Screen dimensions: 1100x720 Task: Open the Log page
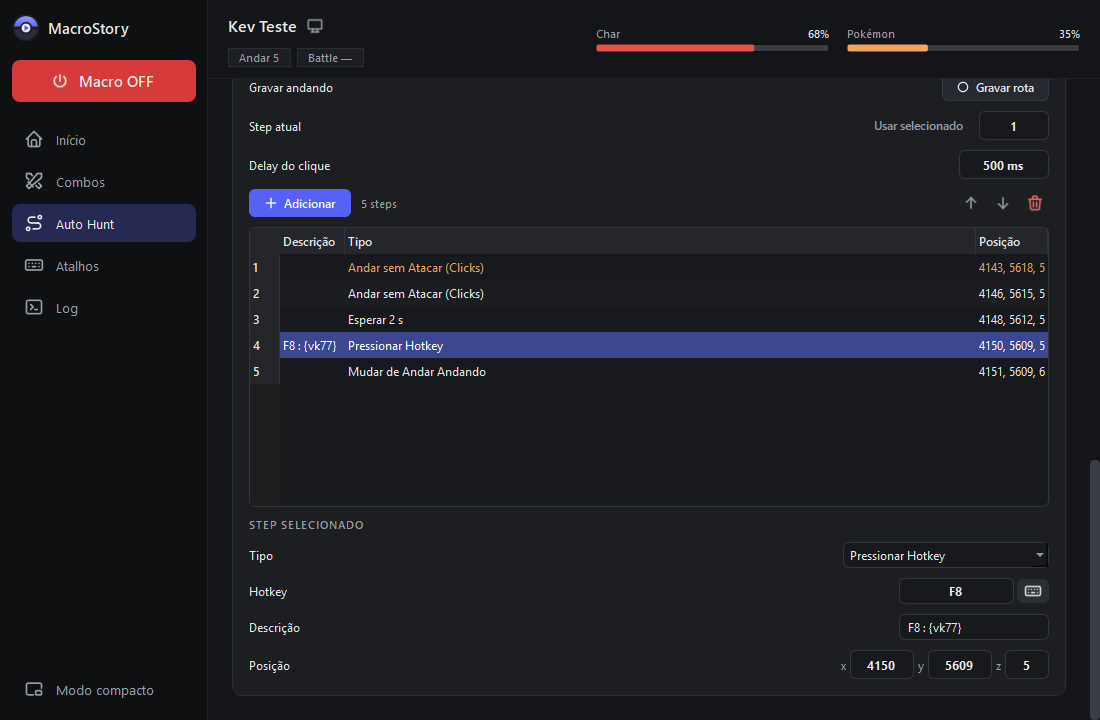coord(104,308)
